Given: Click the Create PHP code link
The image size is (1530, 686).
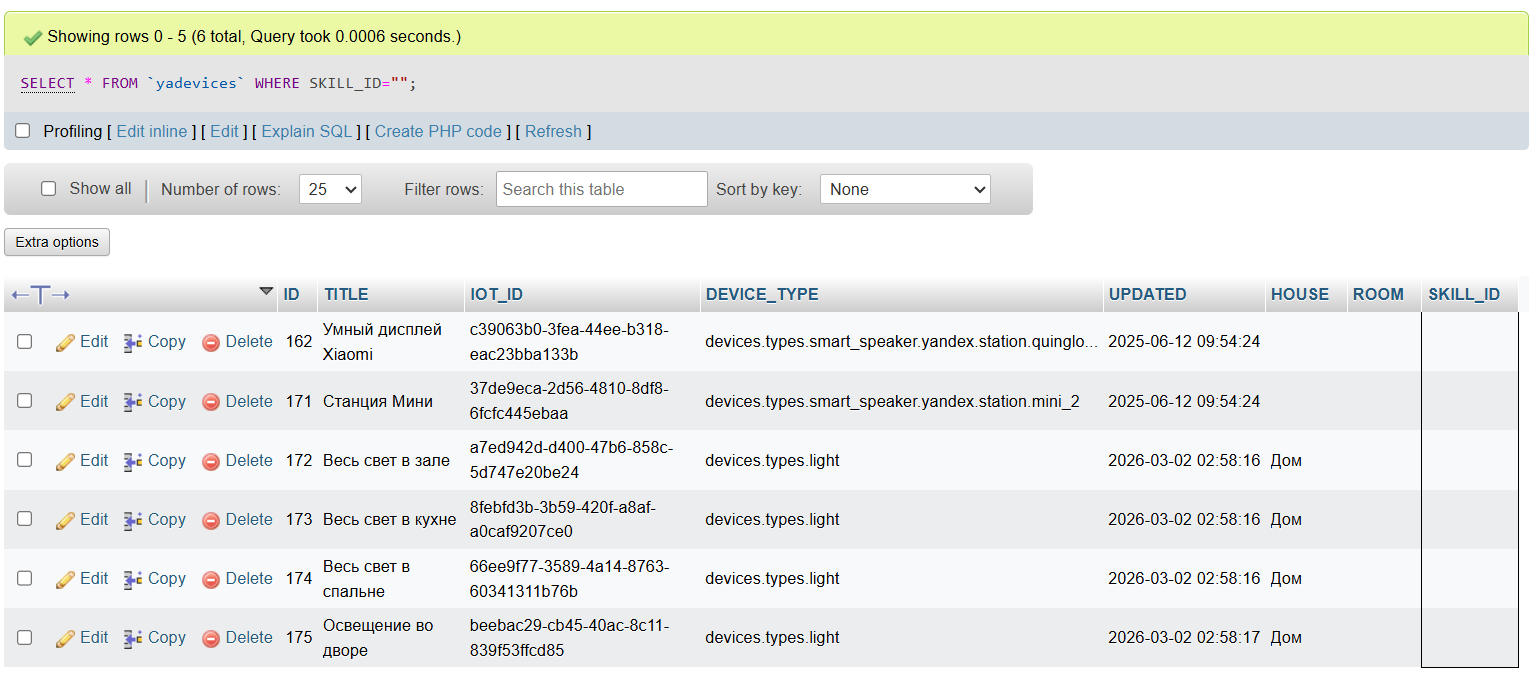Looking at the screenshot, I should click(438, 132).
